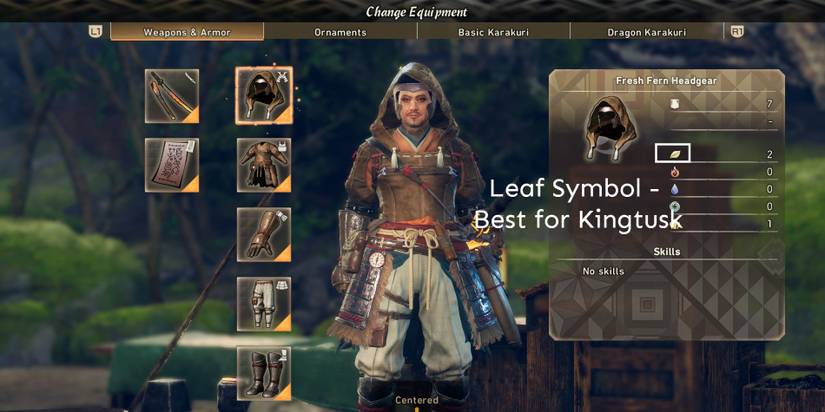This screenshot has height=412, width=825.
Task: Switch to the Ornaments tab
Action: 340,32
